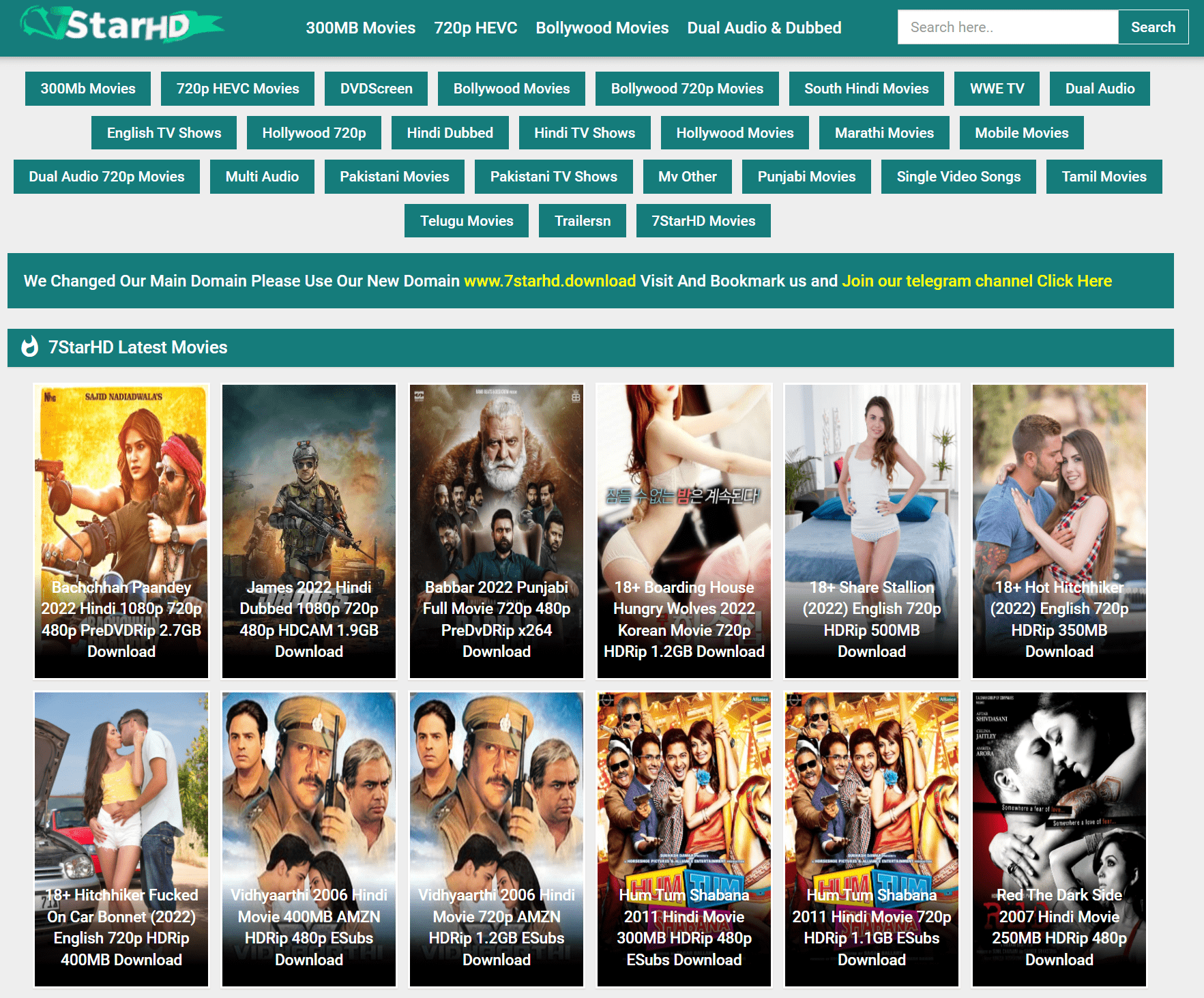
Task: Follow the www.7starhd.download domain link
Action: 550,281
